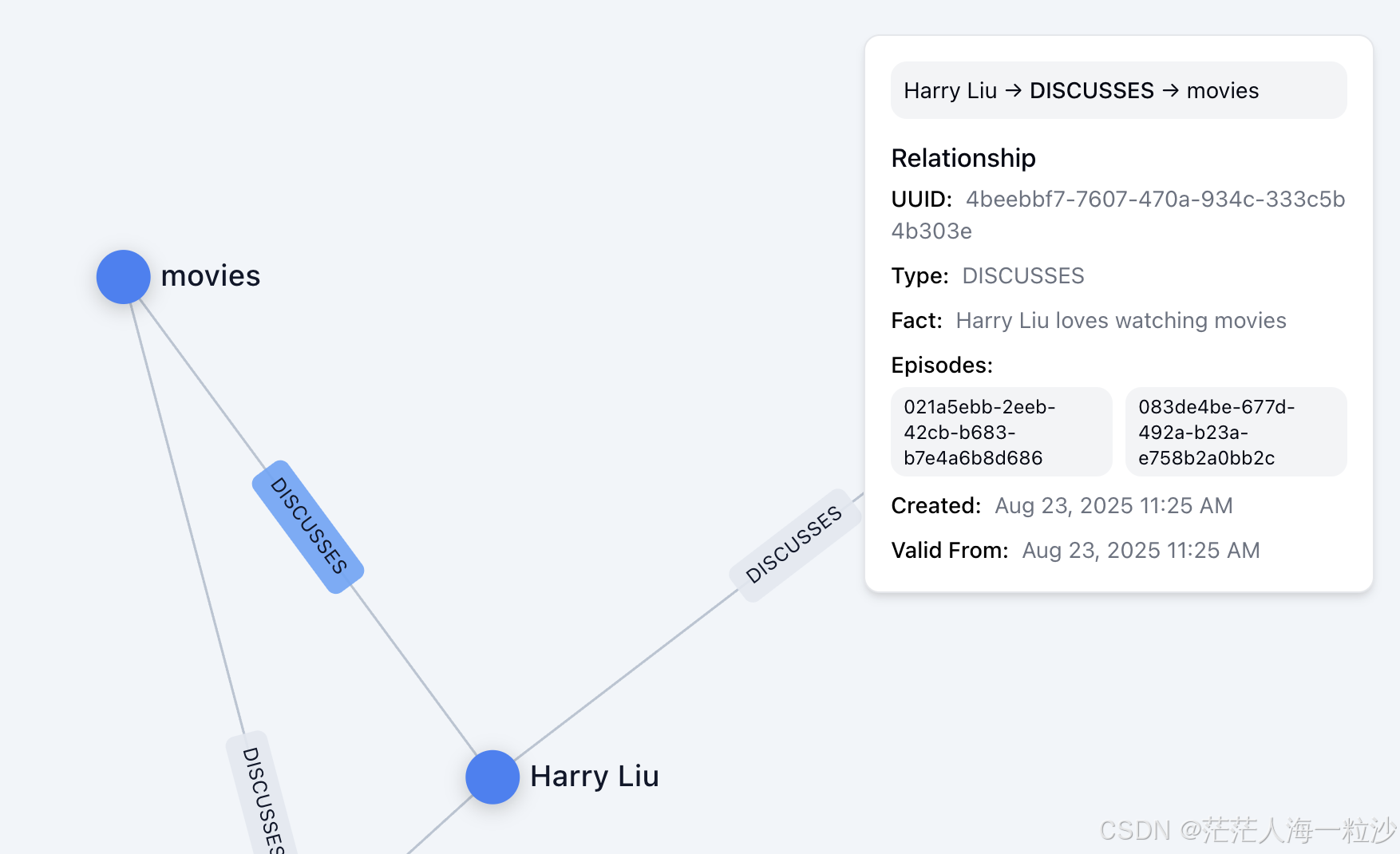The width and height of the screenshot is (1400, 854).
Task: Select the Relationship section heading
Action: coord(963,158)
